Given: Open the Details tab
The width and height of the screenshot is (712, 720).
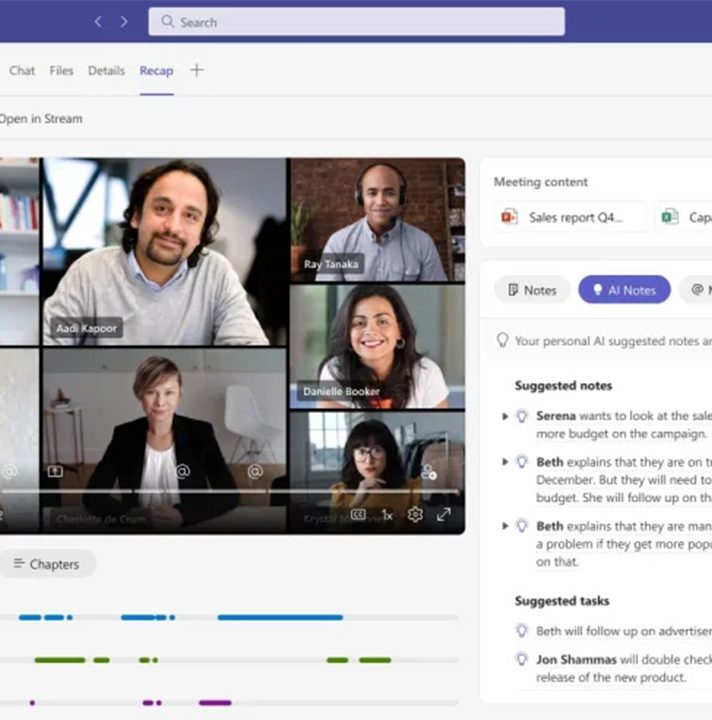Looking at the screenshot, I should click(107, 71).
